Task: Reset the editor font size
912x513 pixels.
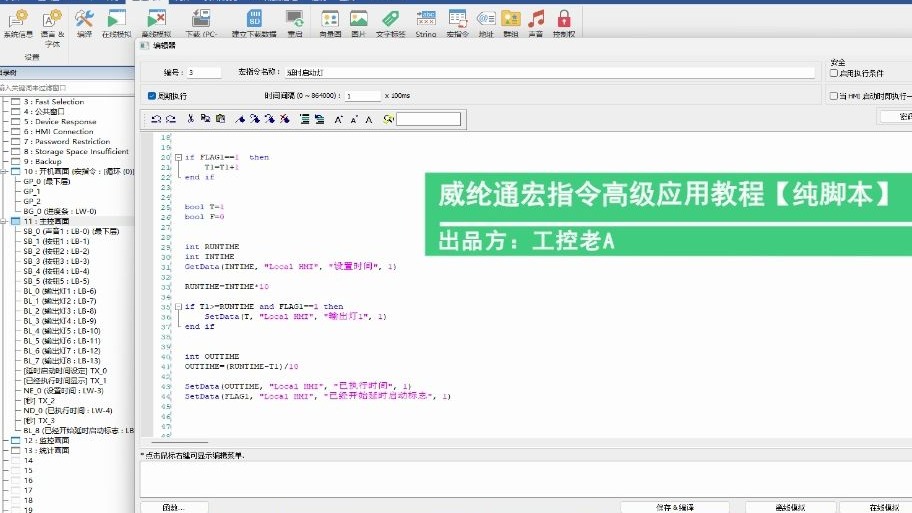Action: coord(369,119)
